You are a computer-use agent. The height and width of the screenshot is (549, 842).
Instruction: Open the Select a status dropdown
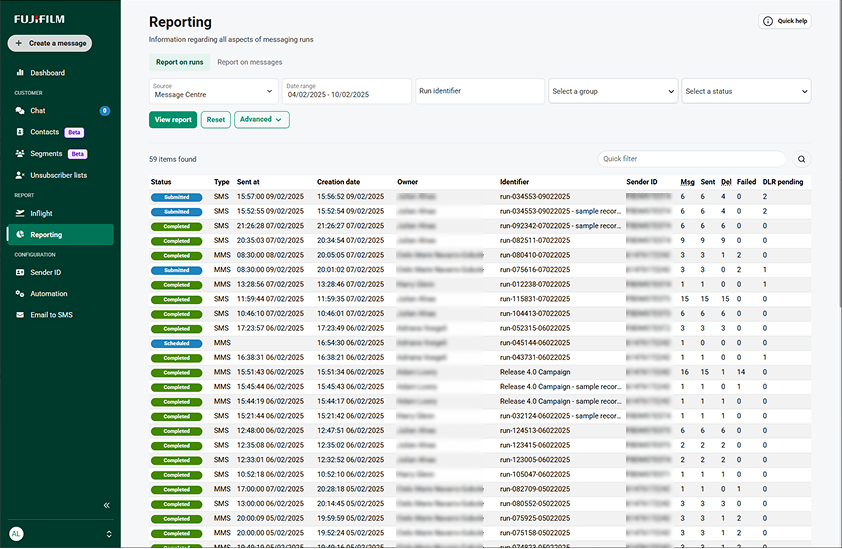point(745,91)
